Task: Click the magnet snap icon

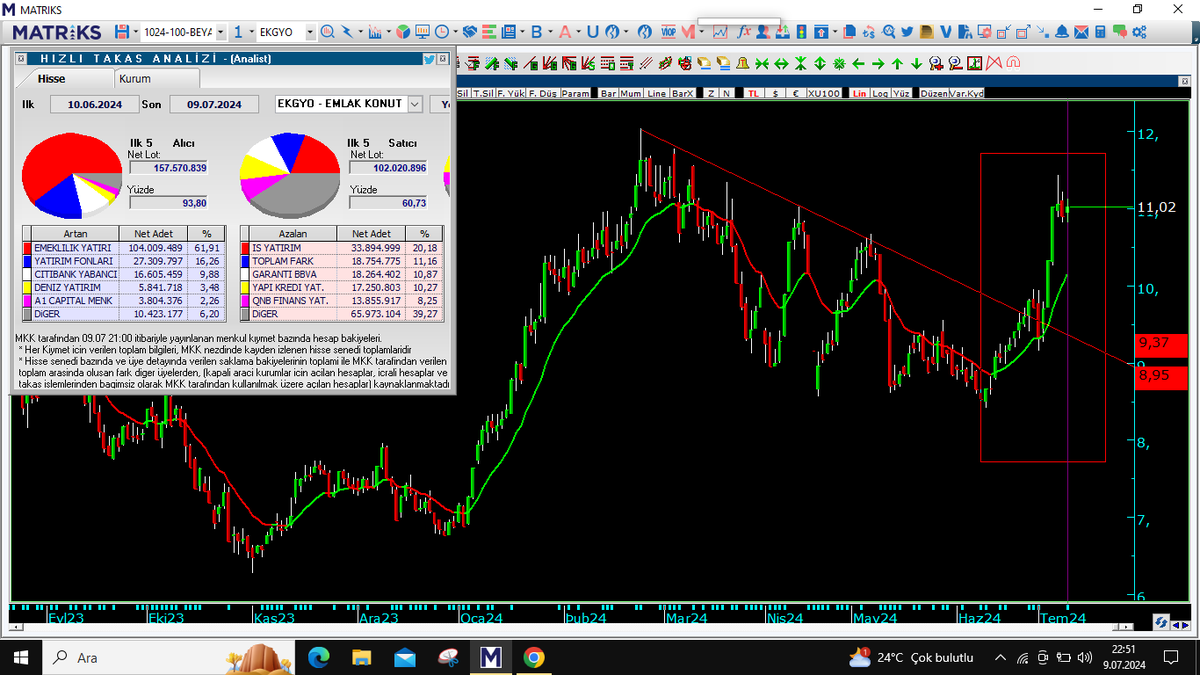Action: [1013, 64]
